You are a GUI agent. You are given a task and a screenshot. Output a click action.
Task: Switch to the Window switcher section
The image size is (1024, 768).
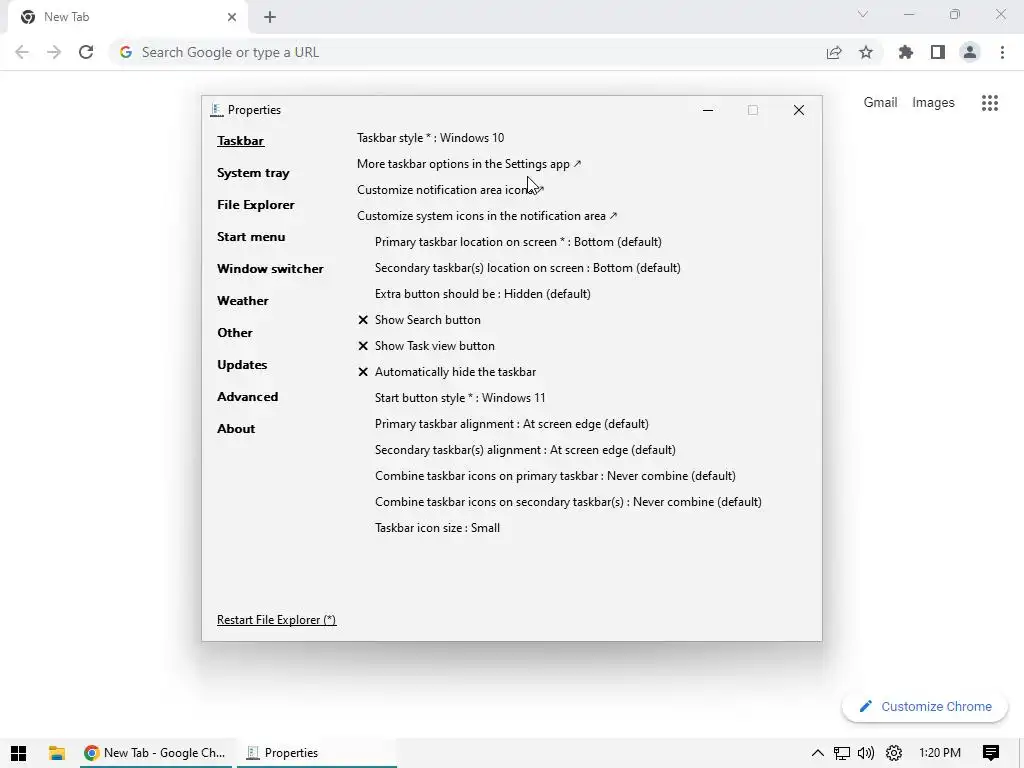coord(270,269)
